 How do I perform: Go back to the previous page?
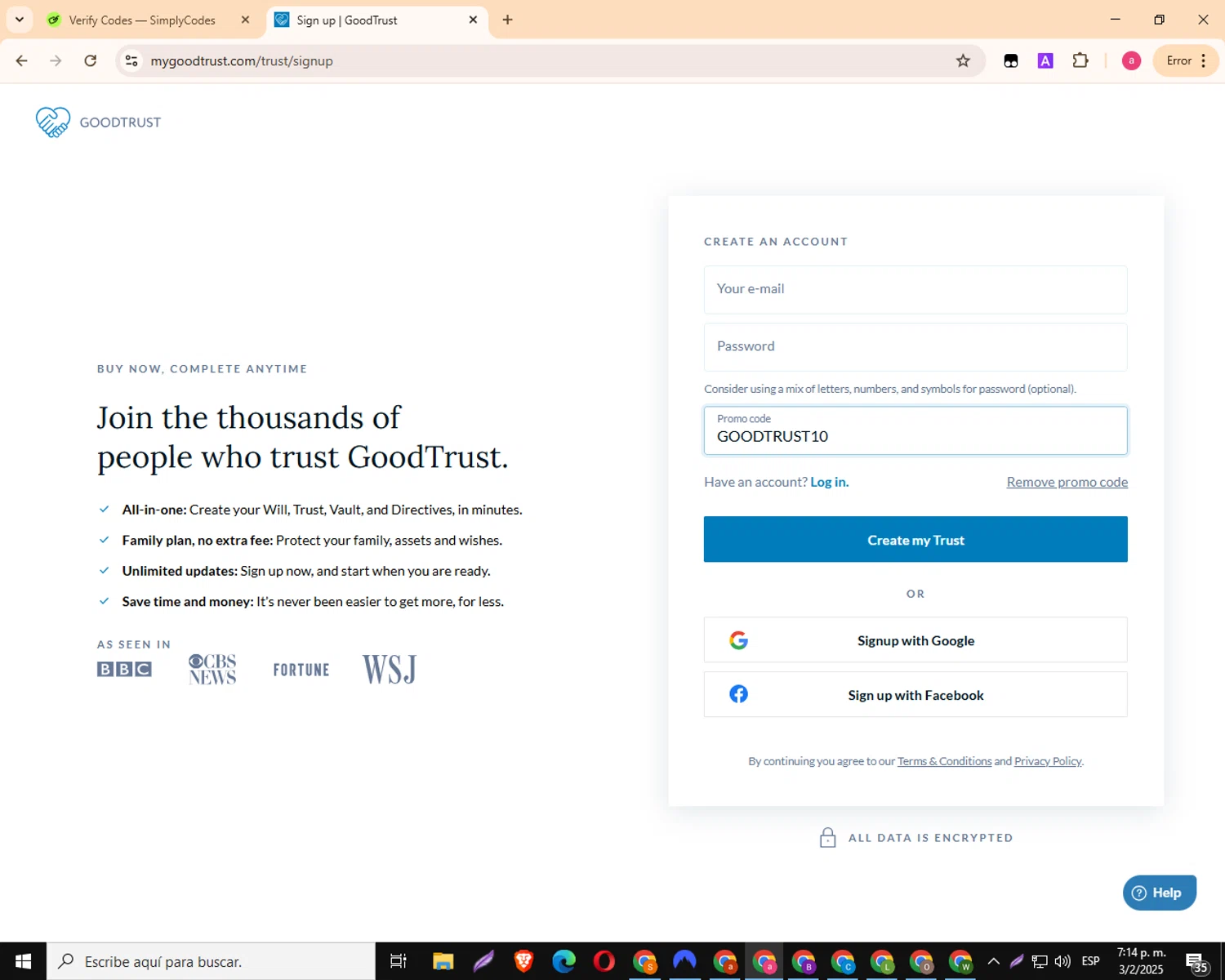point(22,60)
